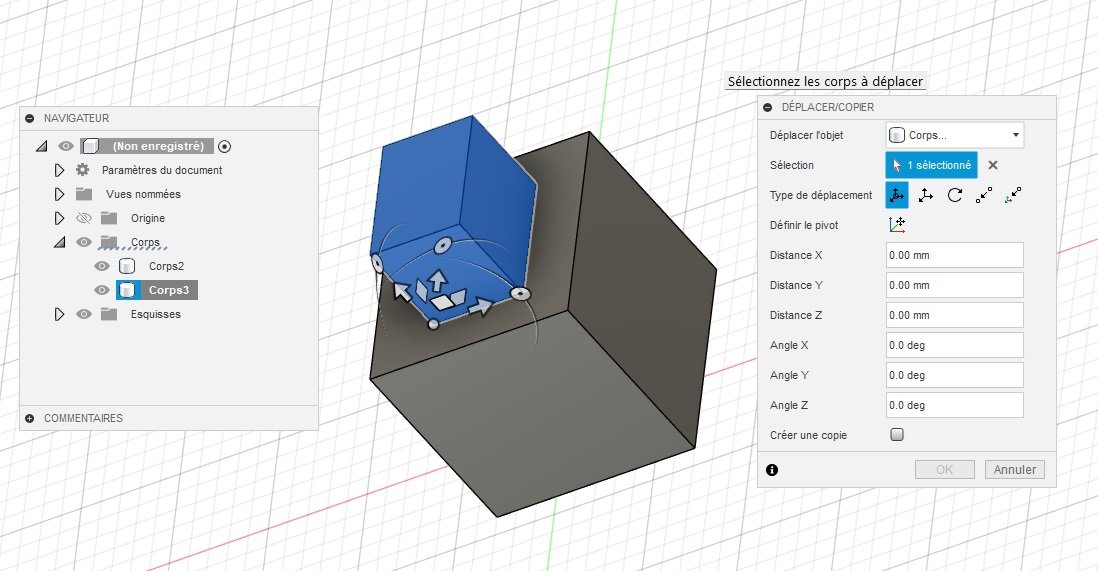Select Translate displacement type icon
Screen dimensions: 1098x571
pos(926,195)
